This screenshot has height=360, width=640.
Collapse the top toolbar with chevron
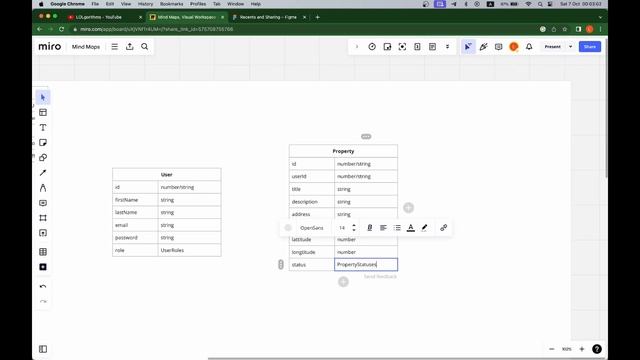pos(357,47)
